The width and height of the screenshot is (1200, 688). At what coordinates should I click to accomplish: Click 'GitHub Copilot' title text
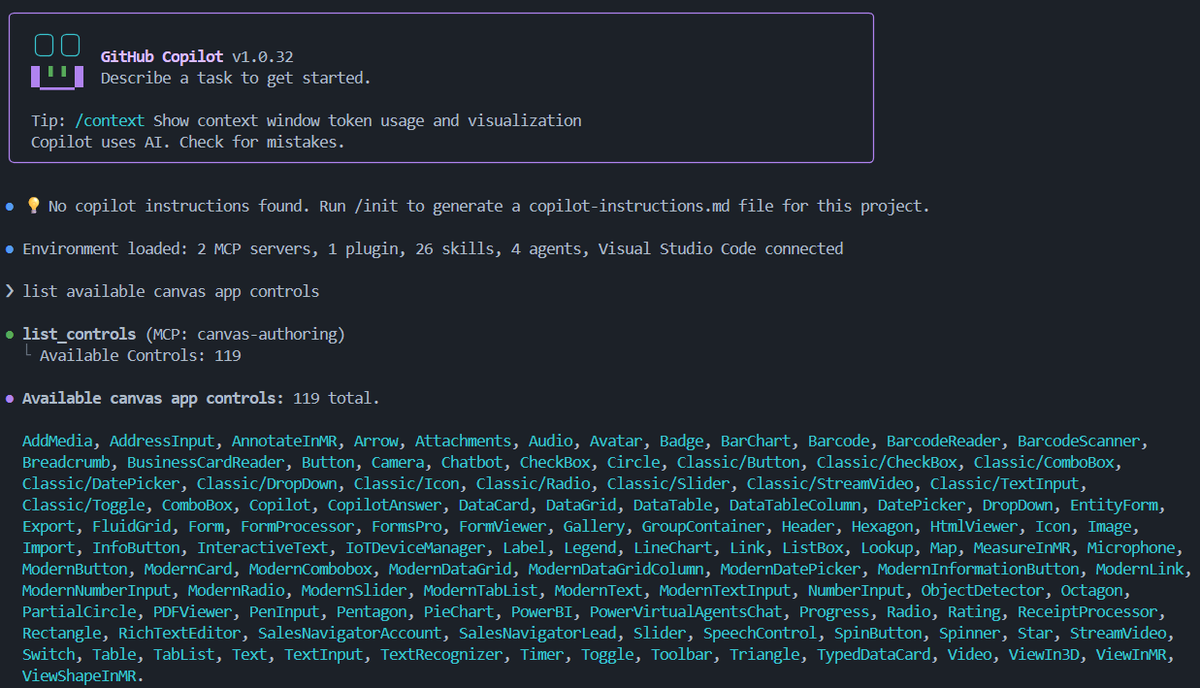tap(162, 57)
